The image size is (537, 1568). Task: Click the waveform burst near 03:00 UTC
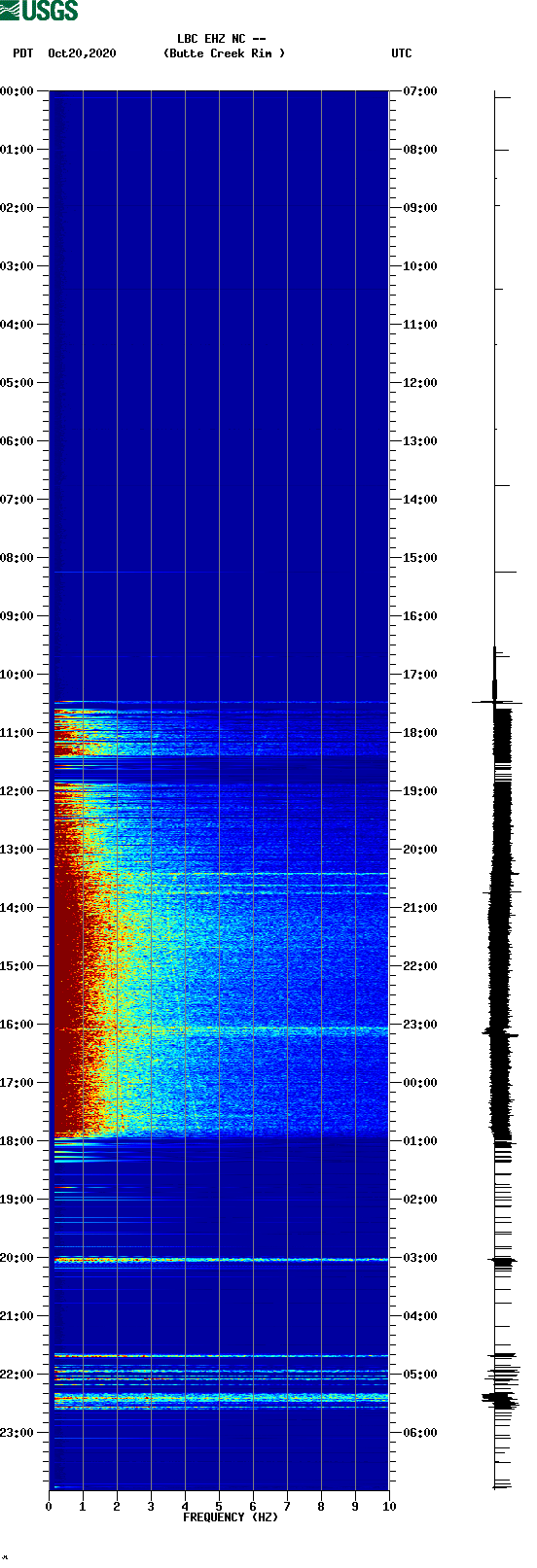coord(503,1263)
